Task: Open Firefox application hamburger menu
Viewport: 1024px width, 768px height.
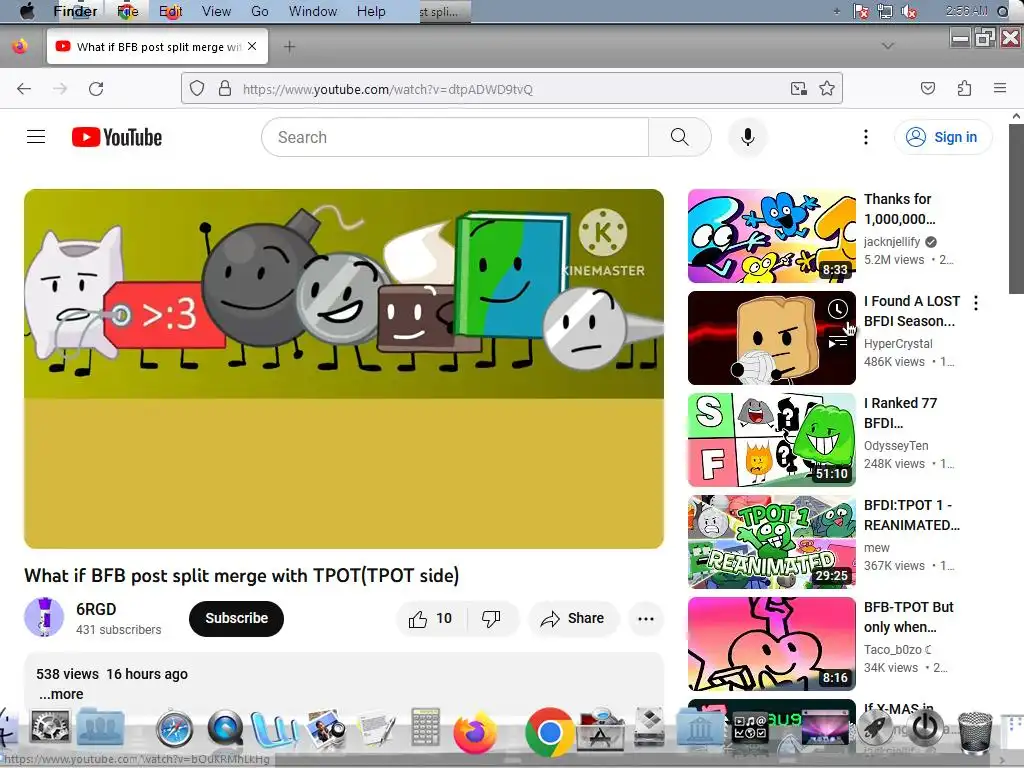Action: click(1000, 88)
